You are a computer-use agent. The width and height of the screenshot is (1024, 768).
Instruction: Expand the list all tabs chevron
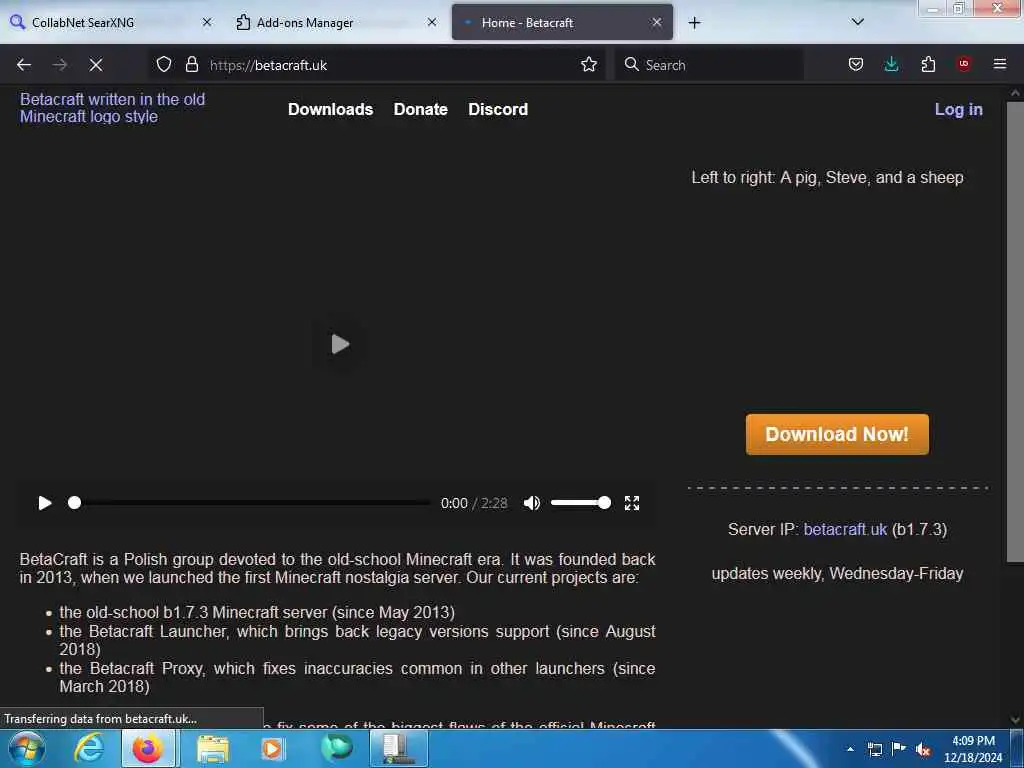858,22
